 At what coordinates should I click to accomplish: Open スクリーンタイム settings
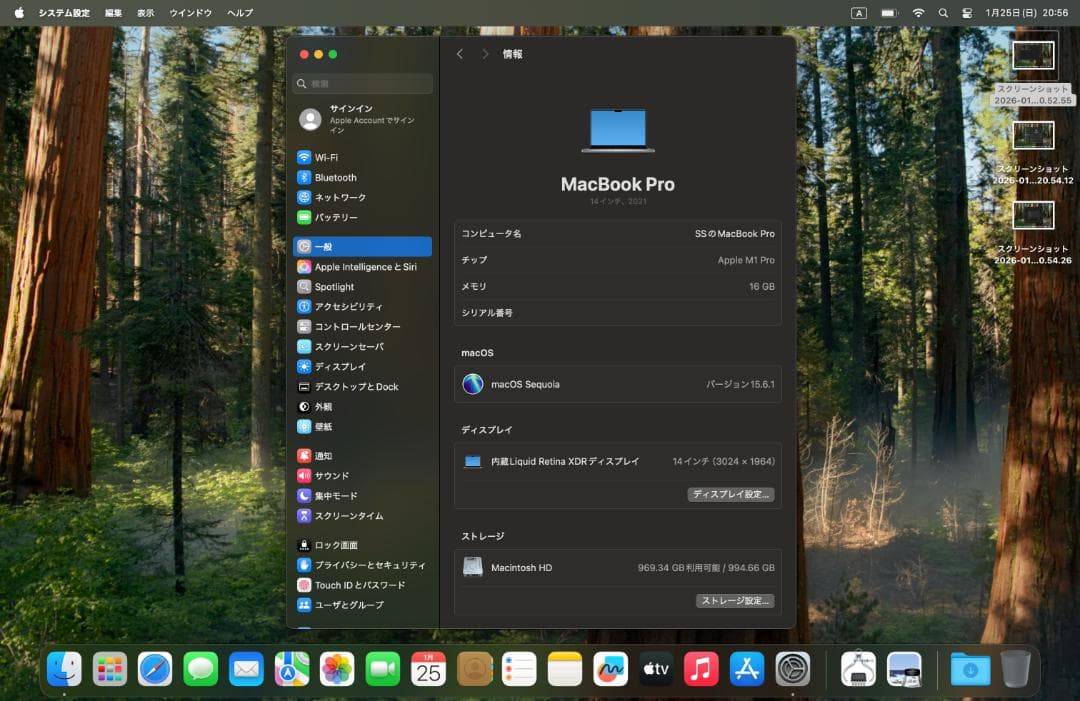[x=353, y=516]
